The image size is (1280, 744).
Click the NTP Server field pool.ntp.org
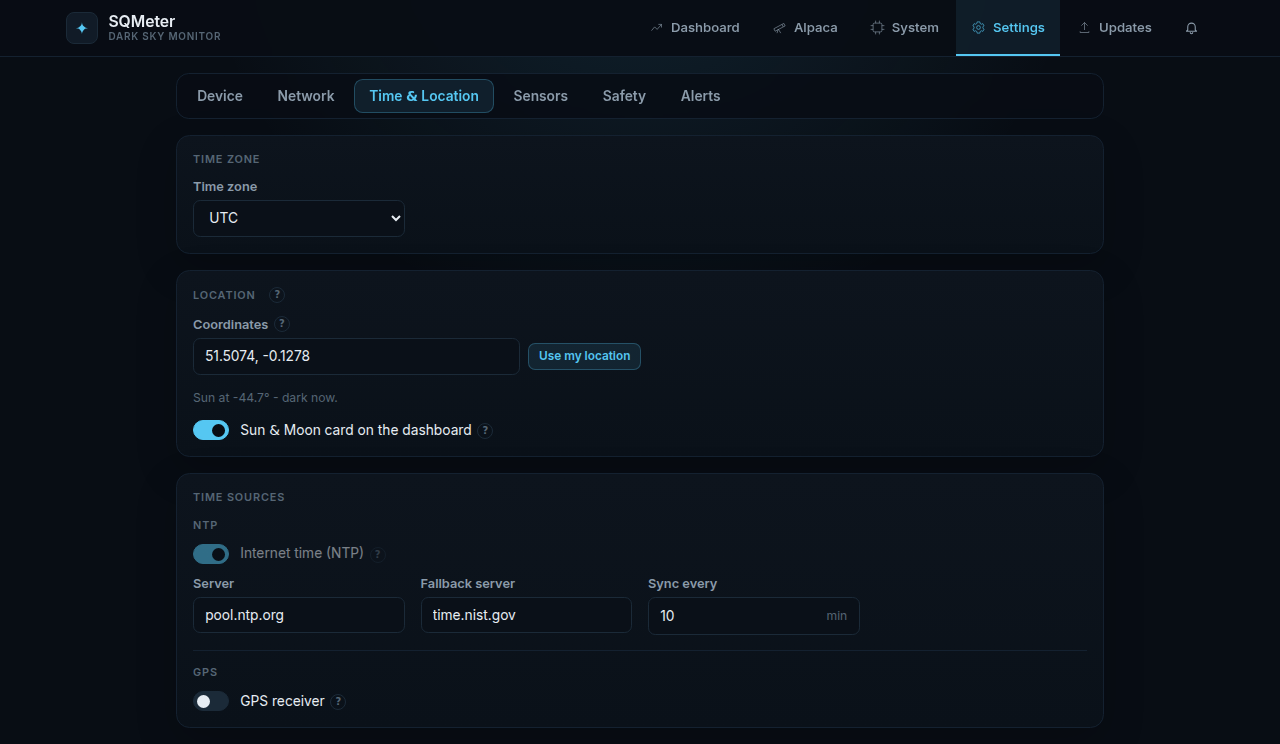[x=299, y=616]
